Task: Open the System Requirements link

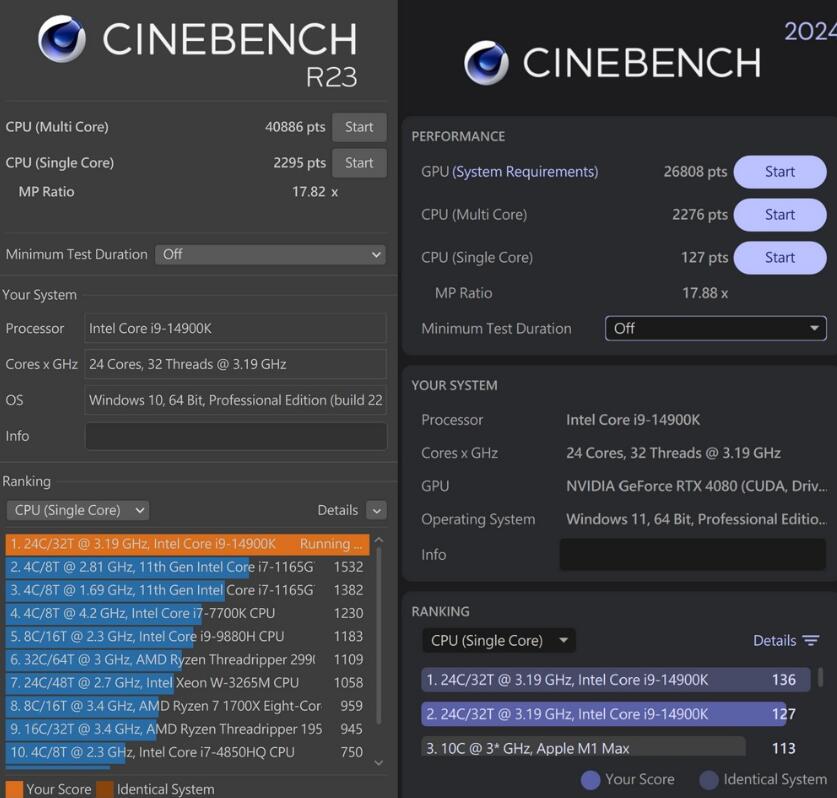Action: [525, 172]
